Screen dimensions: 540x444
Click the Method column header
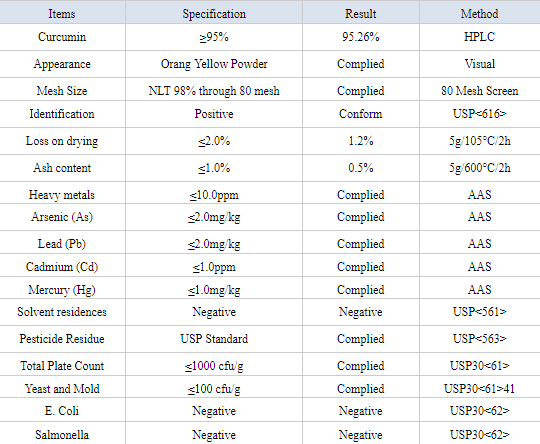(x=479, y=14)
